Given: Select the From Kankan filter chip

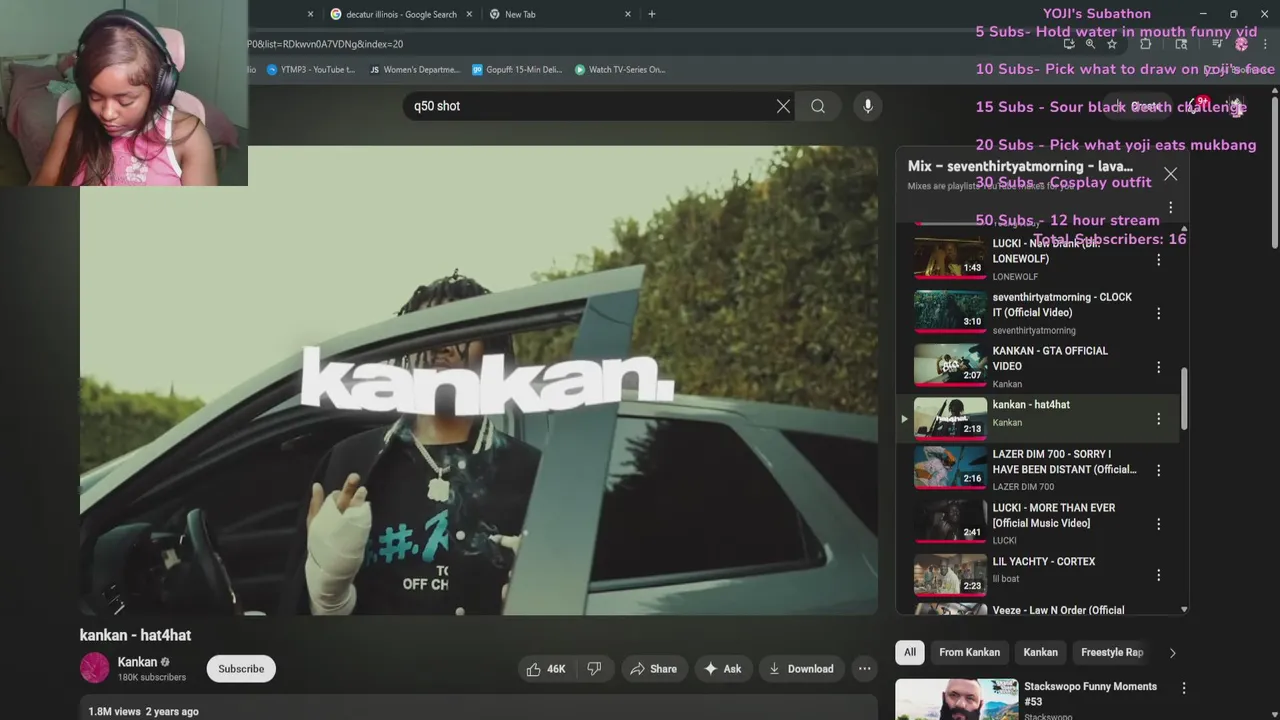Looking at the screenshot, I should click(x=969, y=652).
